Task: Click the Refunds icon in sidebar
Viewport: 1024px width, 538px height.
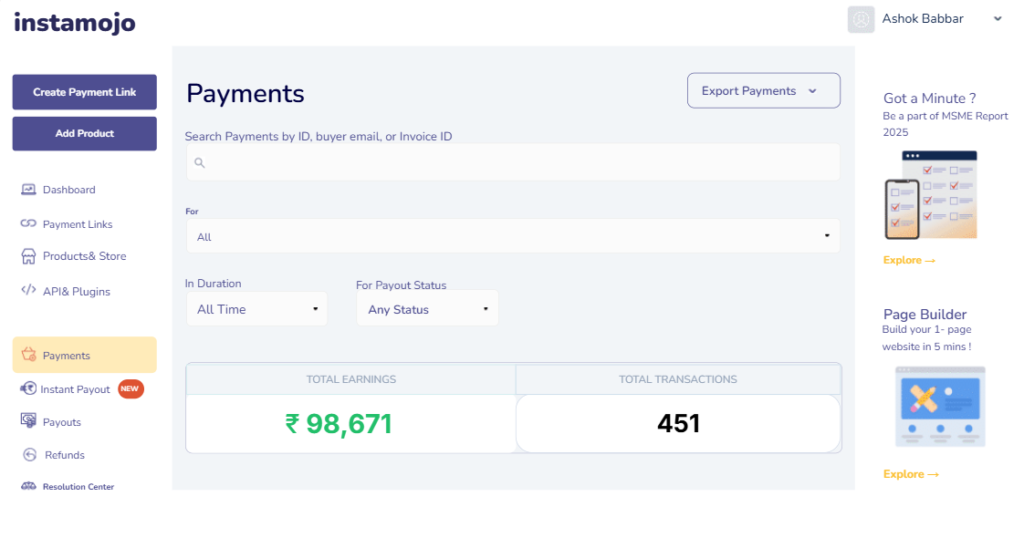Action: [29, 454]
